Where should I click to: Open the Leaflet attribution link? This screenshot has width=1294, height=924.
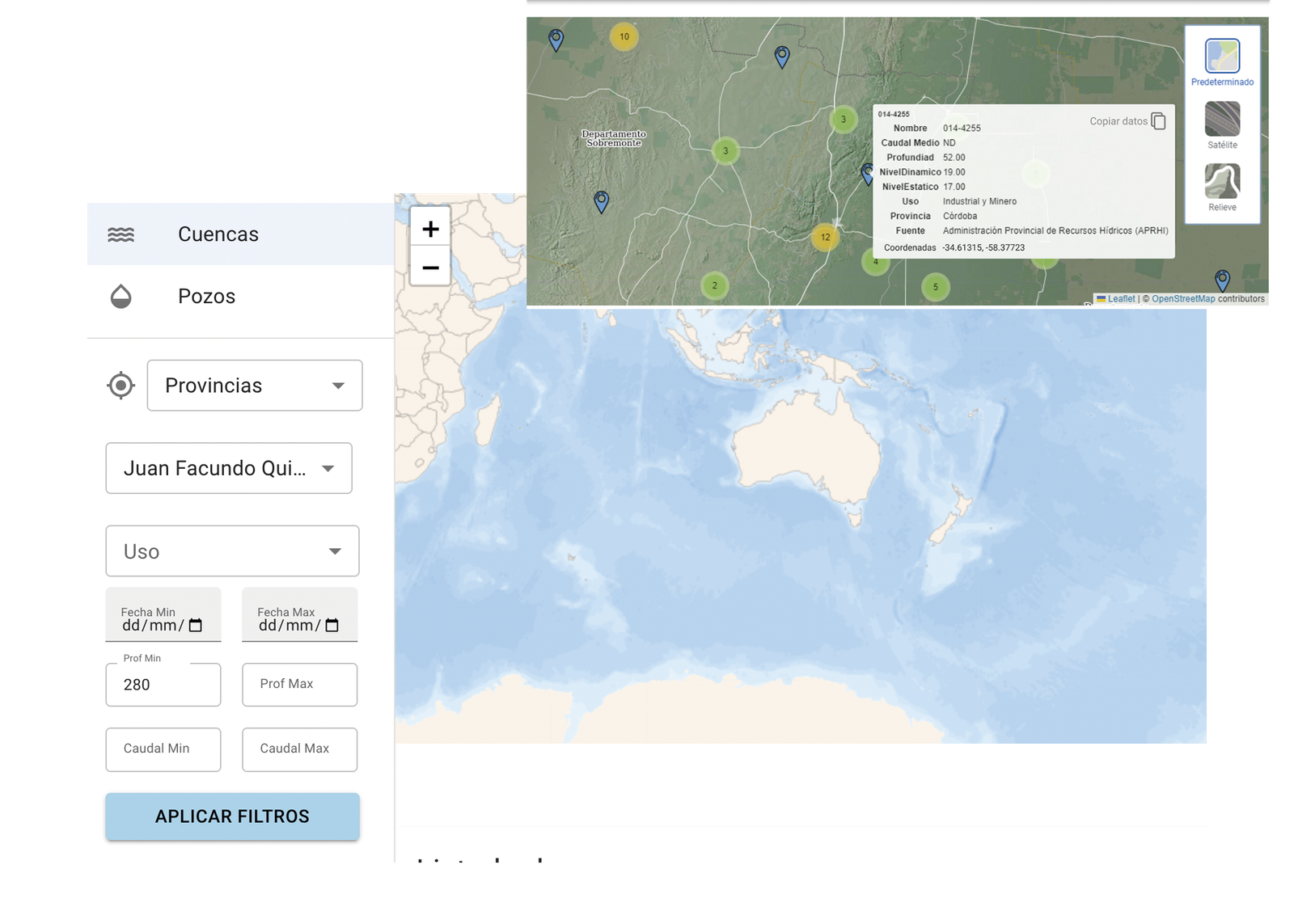[1121, 299]
